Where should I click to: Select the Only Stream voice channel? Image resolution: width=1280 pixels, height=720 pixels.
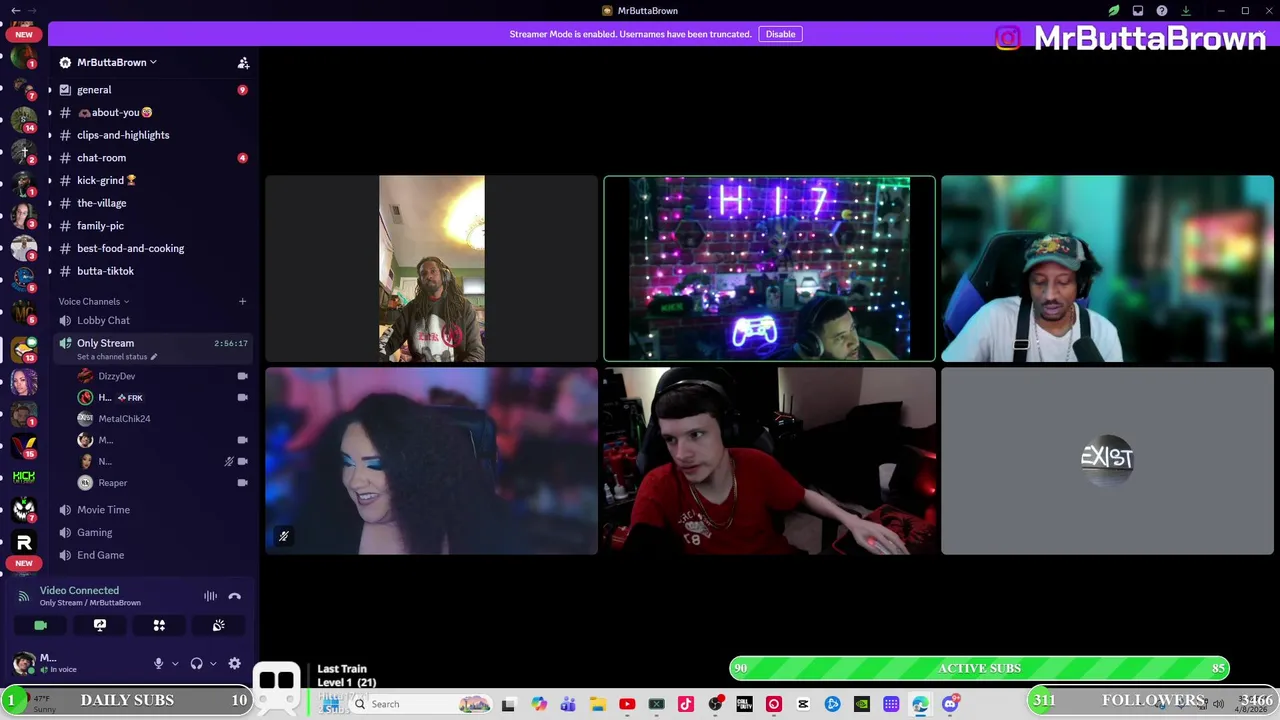152,348
